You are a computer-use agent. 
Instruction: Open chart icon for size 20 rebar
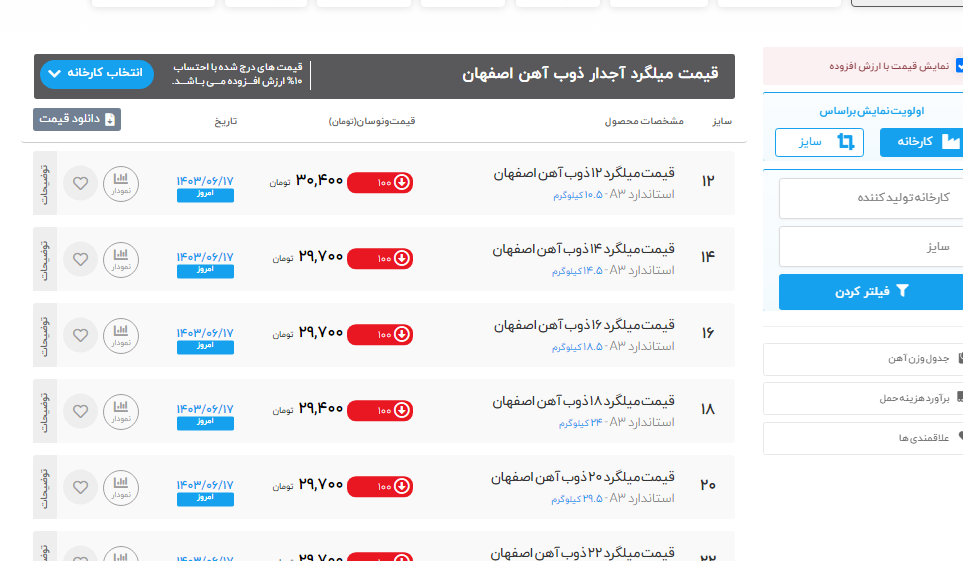point(121,487)
